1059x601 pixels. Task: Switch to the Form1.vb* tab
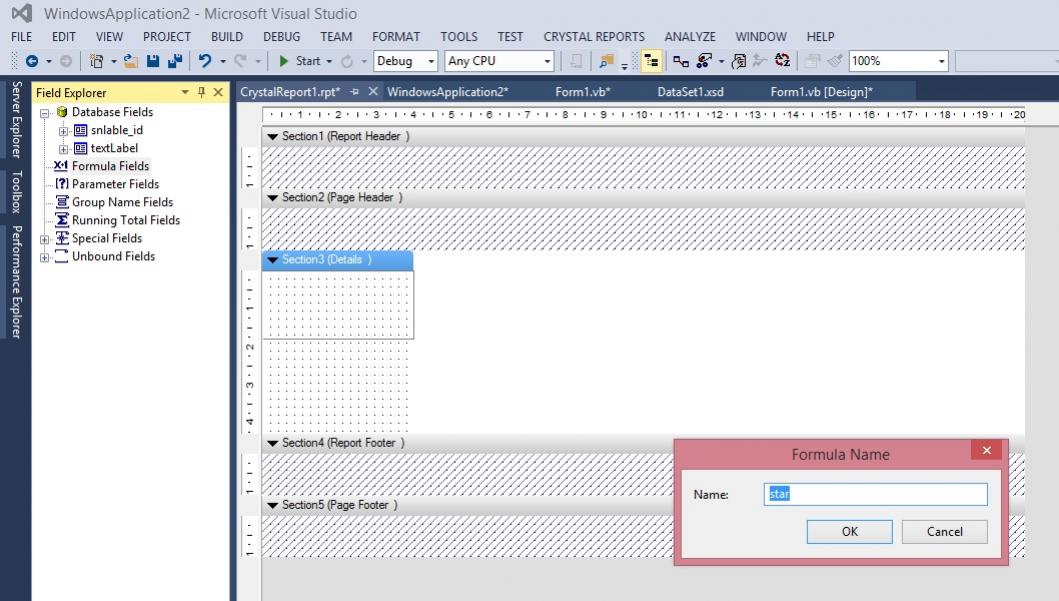[x=583, y=92]
